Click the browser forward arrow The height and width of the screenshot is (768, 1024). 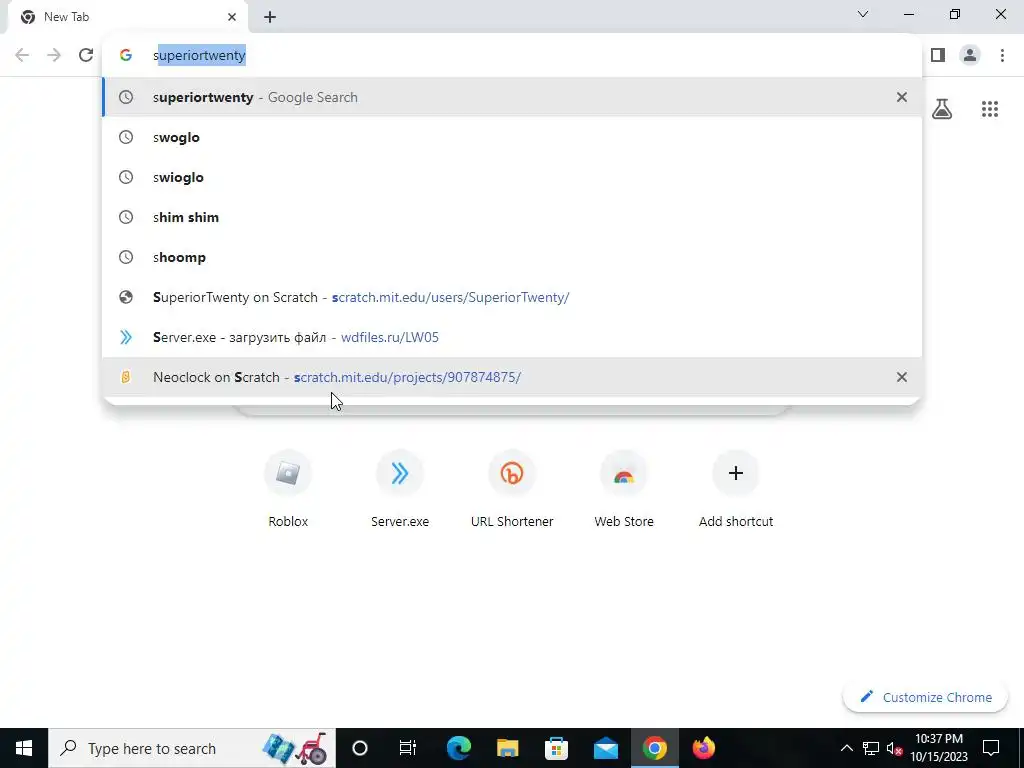[x=54, y=55]
